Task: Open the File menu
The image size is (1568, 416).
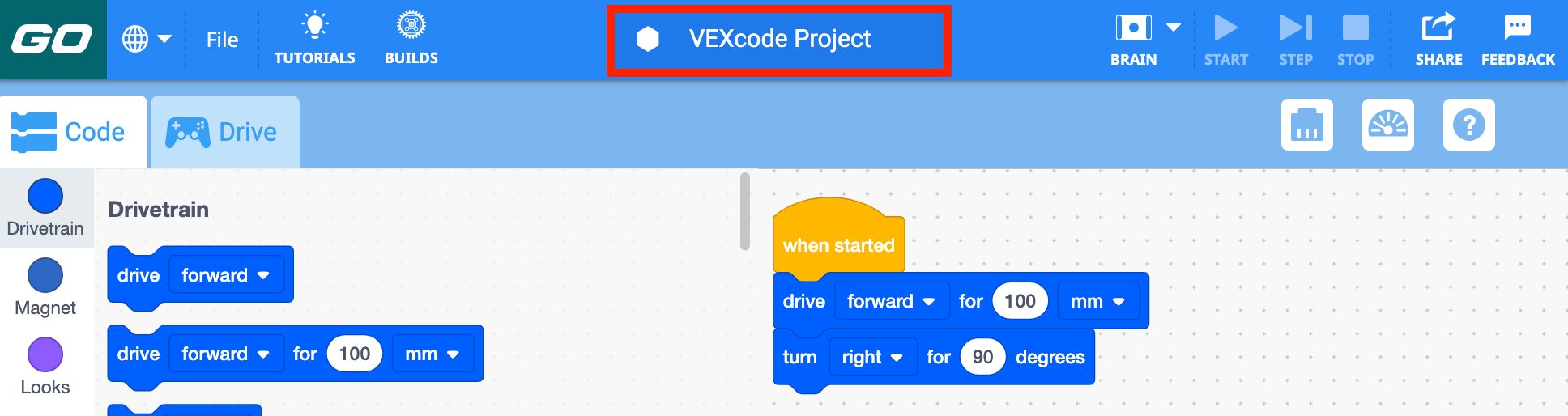Action: (x=222, y=40)
